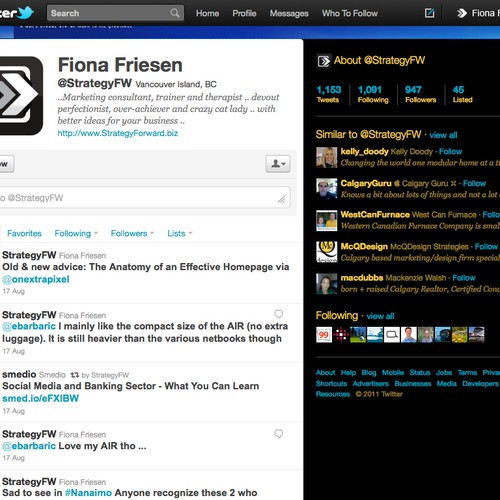Expand the Following dropdown tab
The height and width of the screenshot is (500, 500).
coord(76,233)
